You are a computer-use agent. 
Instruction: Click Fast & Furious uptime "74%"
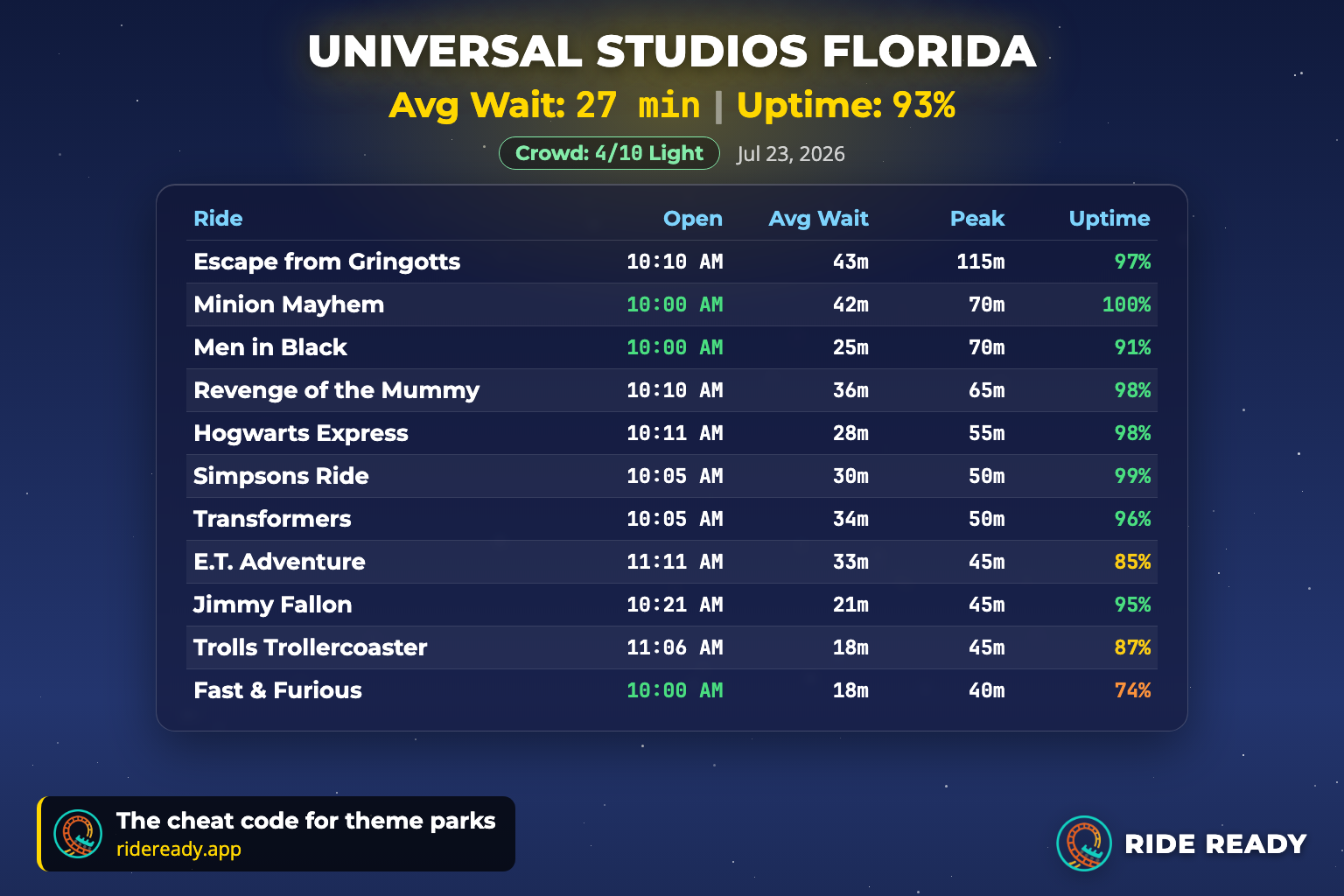point(1132,690)
